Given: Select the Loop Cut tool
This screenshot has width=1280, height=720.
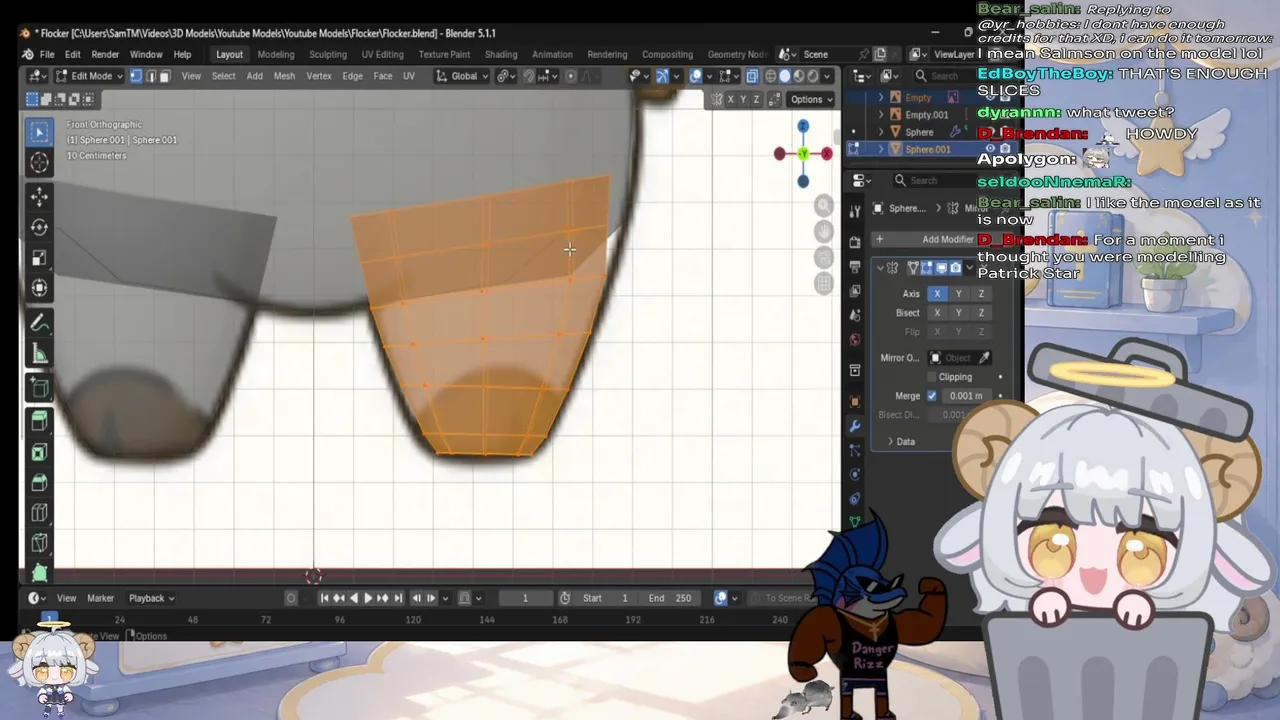Looking at the screenshot, I should pos(40,514).
